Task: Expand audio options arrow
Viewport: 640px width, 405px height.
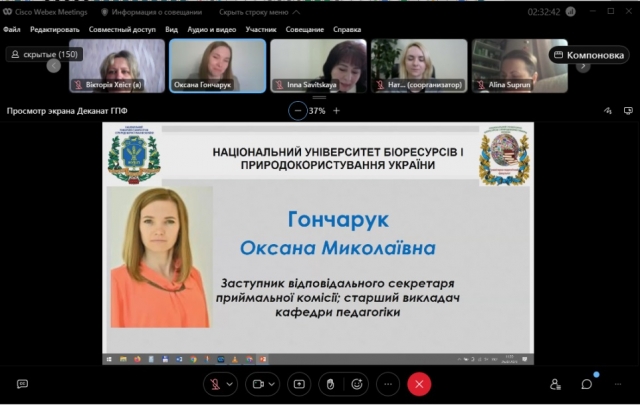Action: click(230, 384)
